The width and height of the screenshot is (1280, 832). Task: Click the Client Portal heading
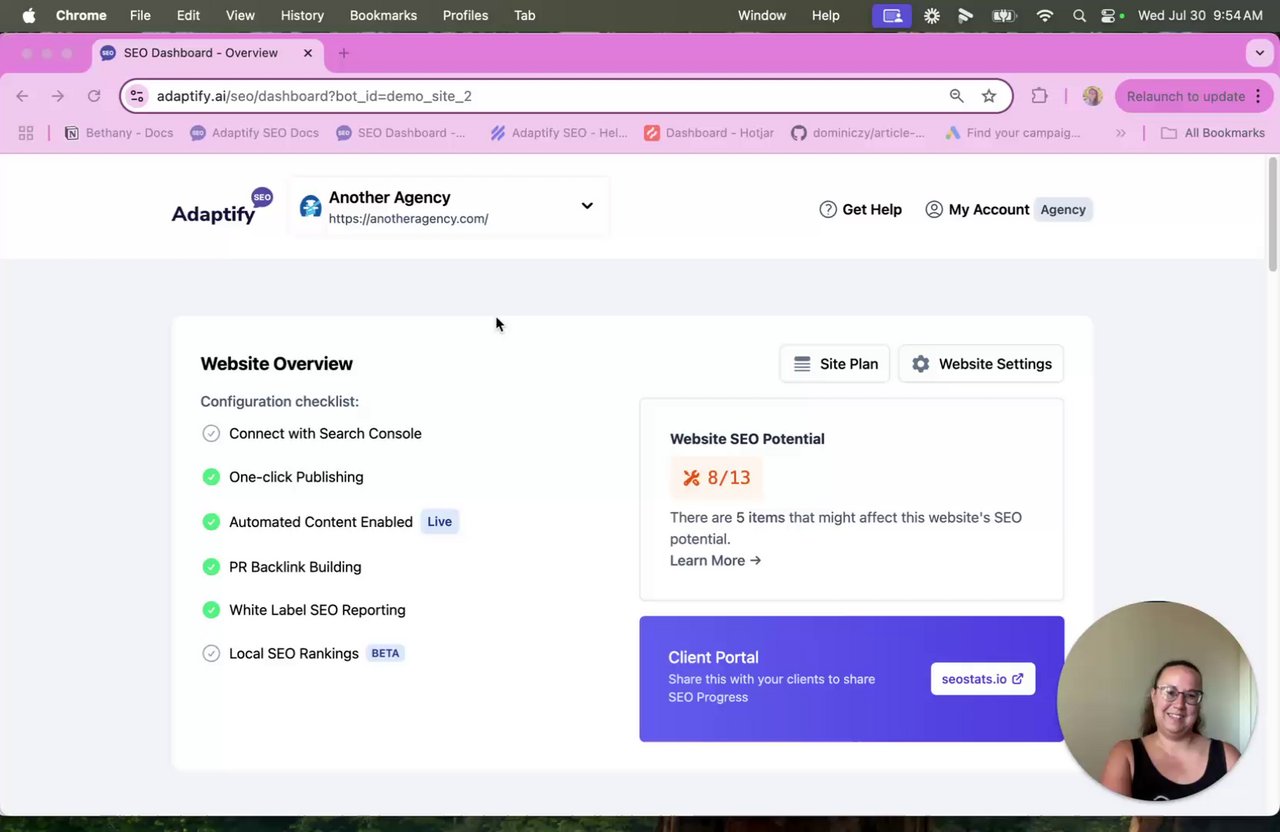coord(713,657)
